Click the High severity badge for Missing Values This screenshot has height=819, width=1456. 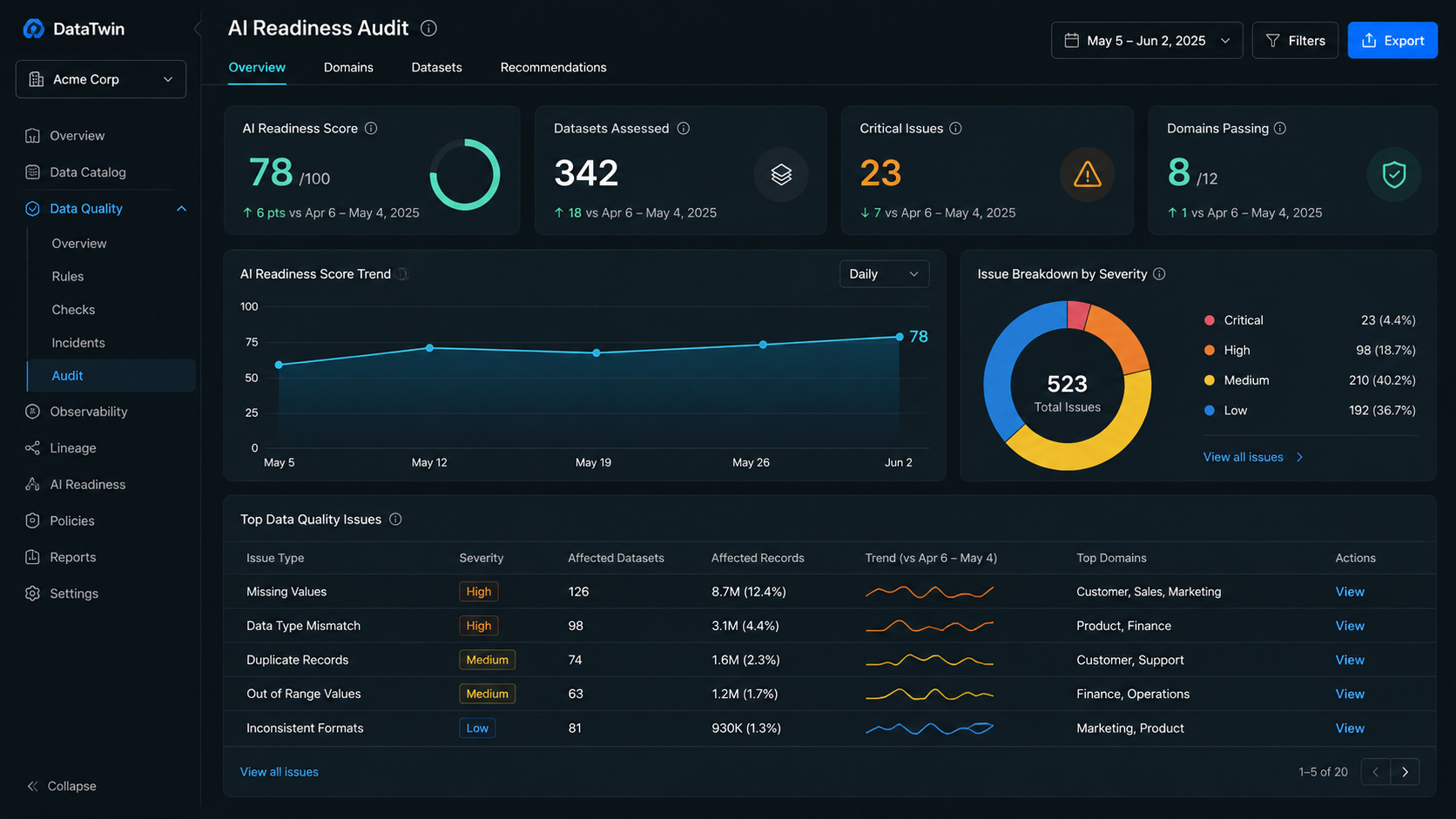[x=479, y=592]
